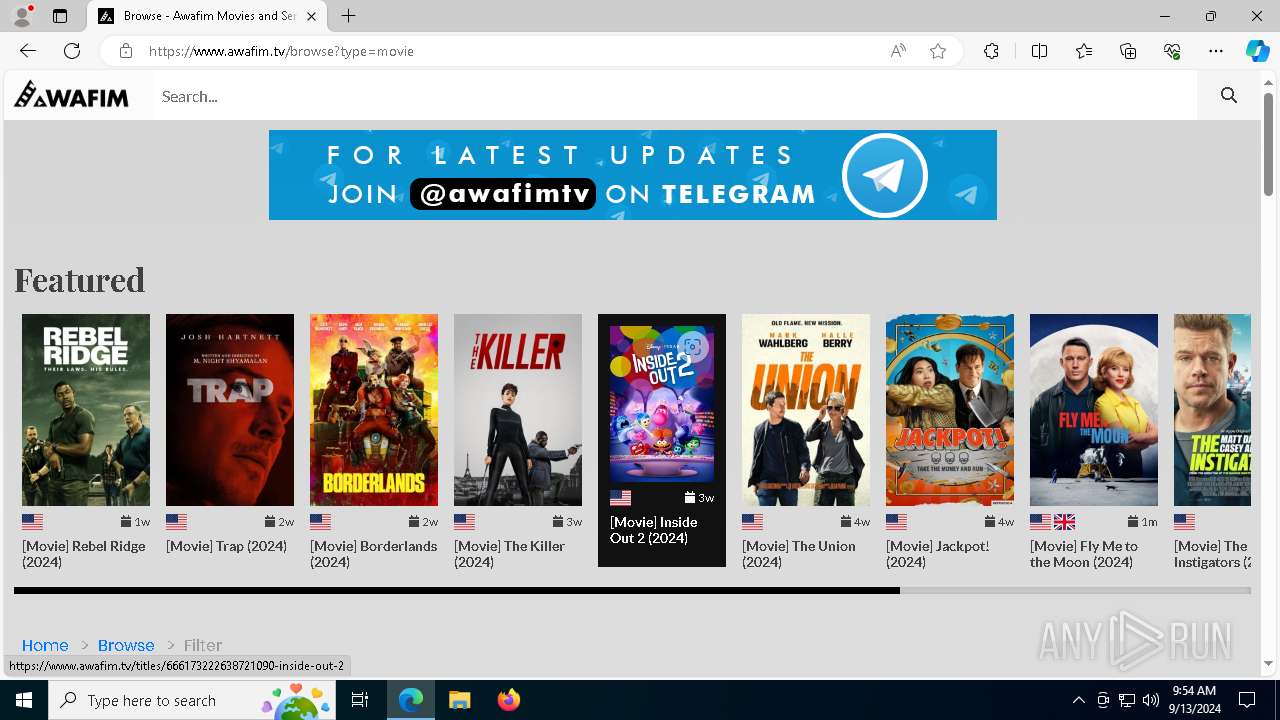The height and width of the screenshot is (720, 1280).
Task: Click '[Movie] Borderlands (2024)' title link
Action: (x=373, y=554)
